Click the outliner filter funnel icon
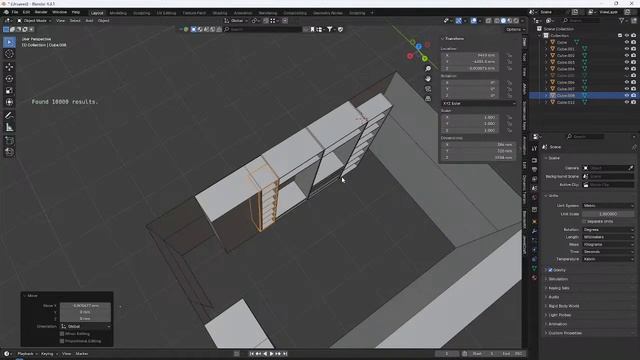This screenshot has width=640, height=360. point(622,20)
